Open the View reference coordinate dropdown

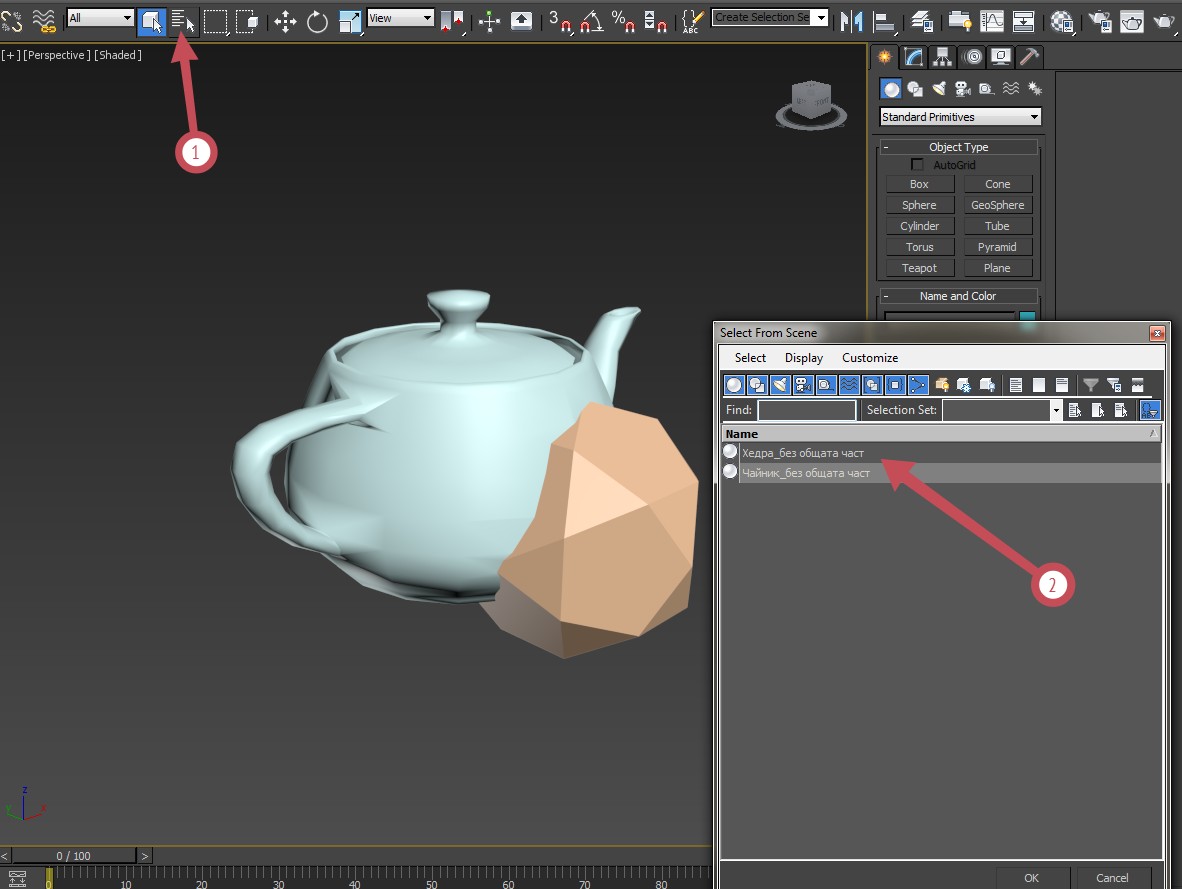(x=400, y=18)
